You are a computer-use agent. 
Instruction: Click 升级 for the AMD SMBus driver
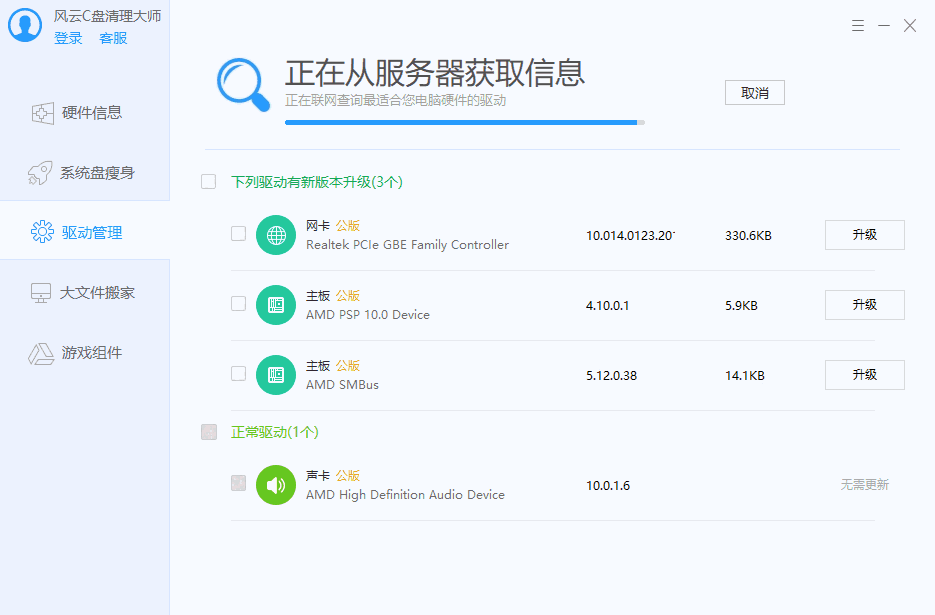click(864, 375)
